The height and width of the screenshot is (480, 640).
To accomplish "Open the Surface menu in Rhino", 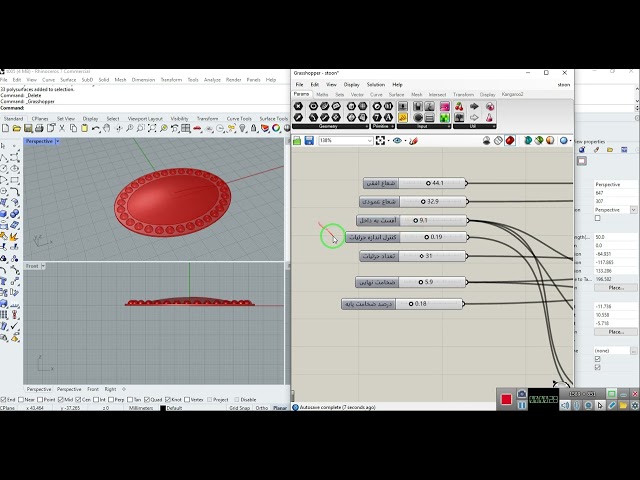I will pos(68,80).
